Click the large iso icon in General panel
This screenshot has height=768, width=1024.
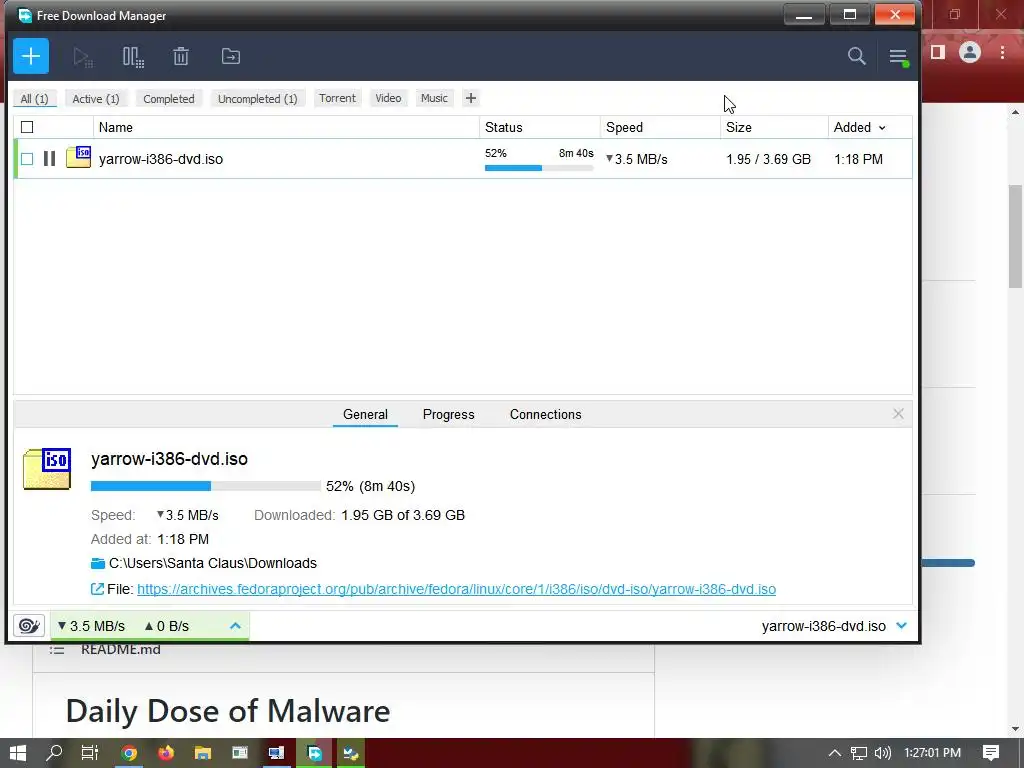click(47, 468)
